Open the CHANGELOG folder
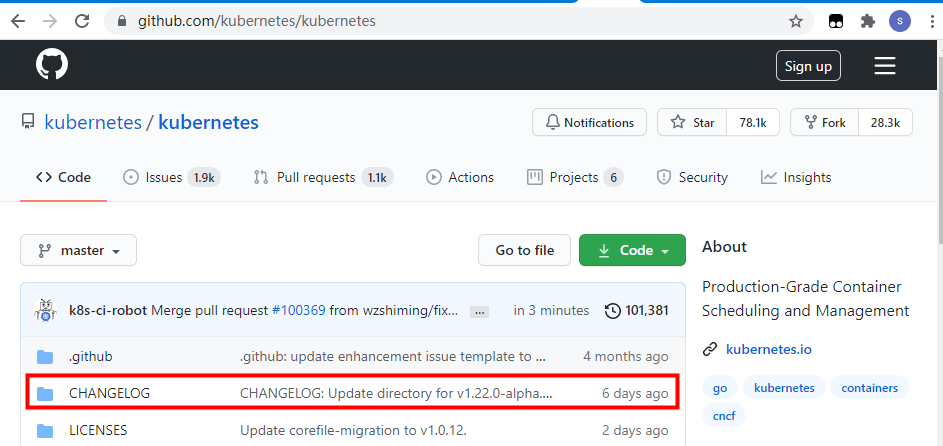 [109, 394]
